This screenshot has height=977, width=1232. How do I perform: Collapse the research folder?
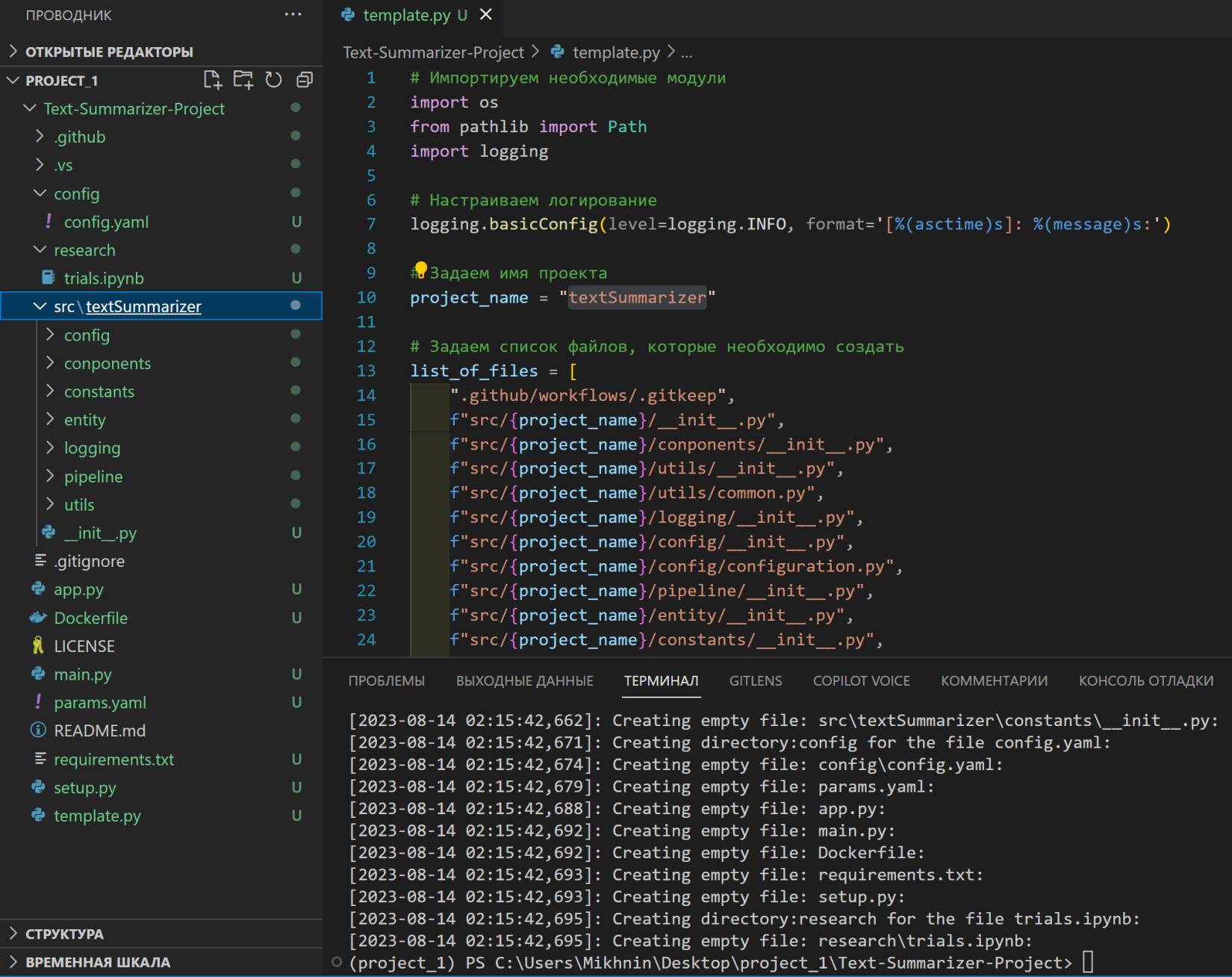point(84,250)
